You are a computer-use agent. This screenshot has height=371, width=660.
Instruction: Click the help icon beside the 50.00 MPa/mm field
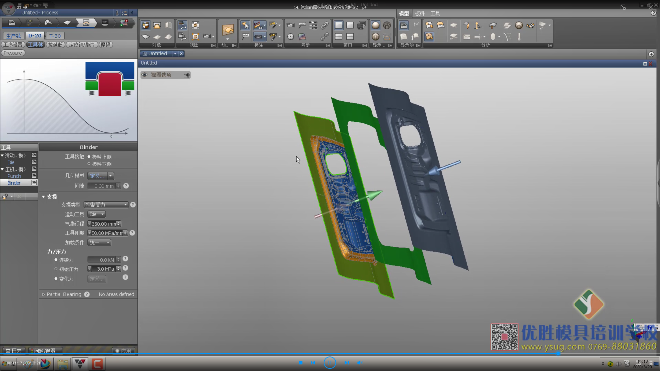pos(132,232)
